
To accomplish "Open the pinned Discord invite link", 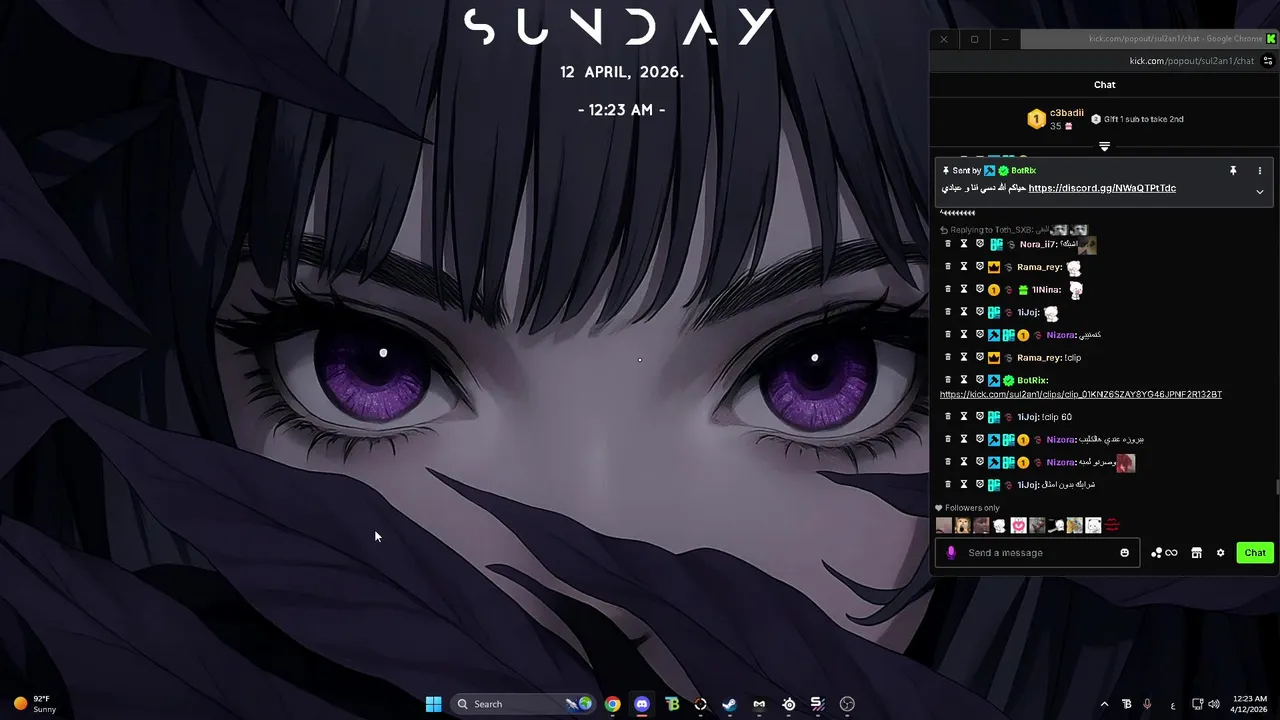I will 1102,188.
